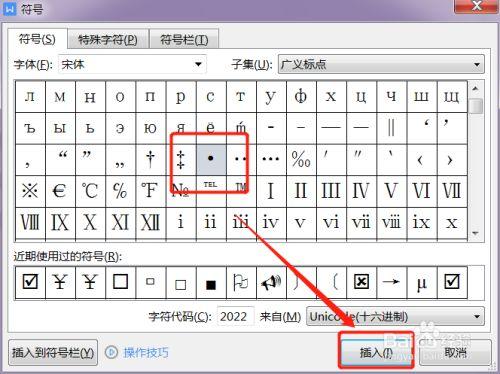Pick recent boxed X symbol
This screenshot has height=374, width=500.
(361, 282)
